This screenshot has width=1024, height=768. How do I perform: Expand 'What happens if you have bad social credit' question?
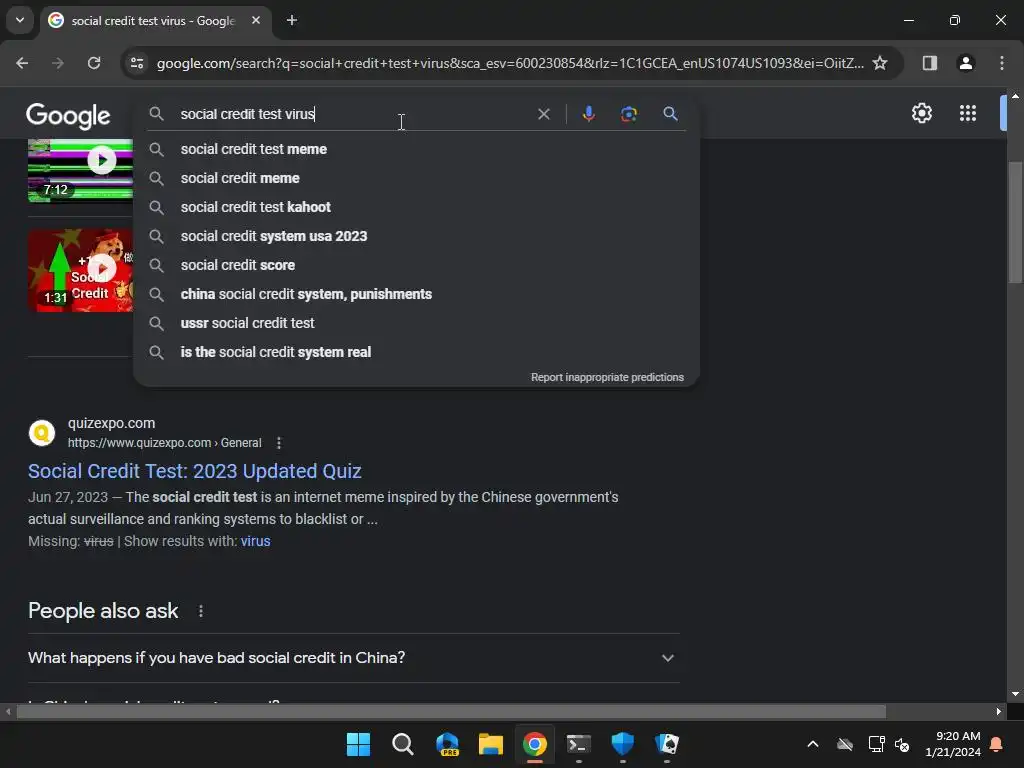coord(353,658)
